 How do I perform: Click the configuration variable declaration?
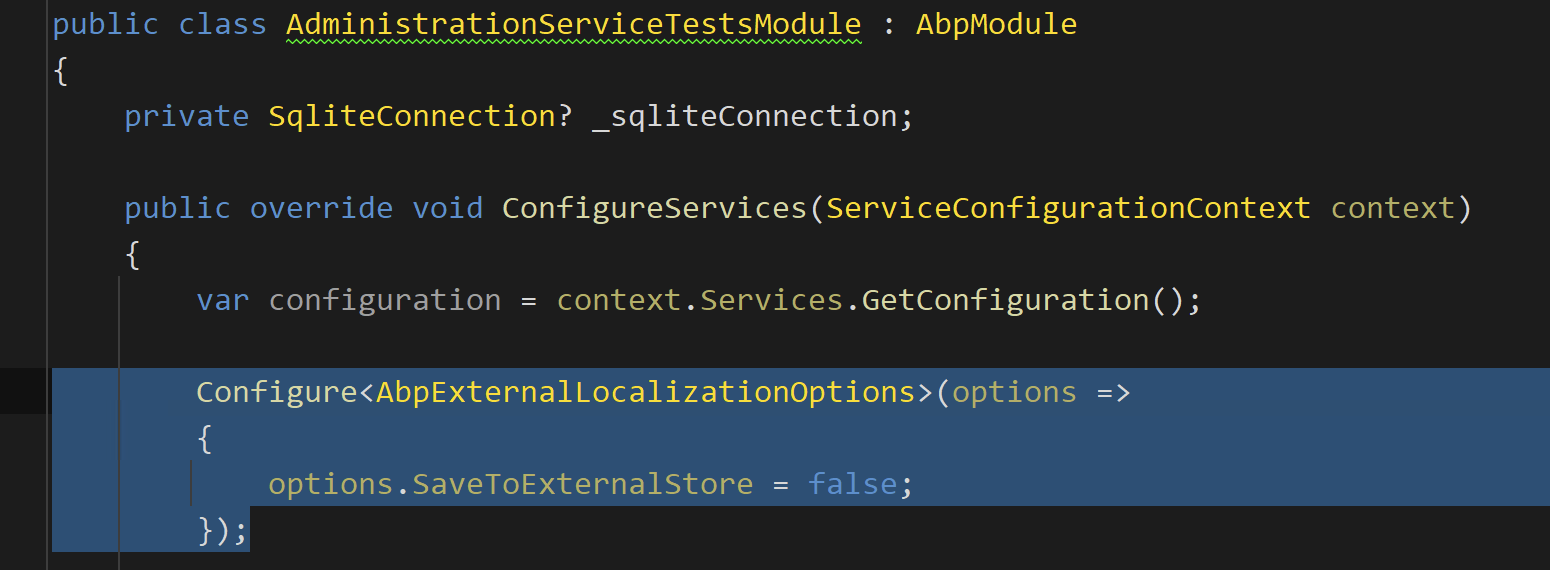pyautogui.click(x=385, y=300)
